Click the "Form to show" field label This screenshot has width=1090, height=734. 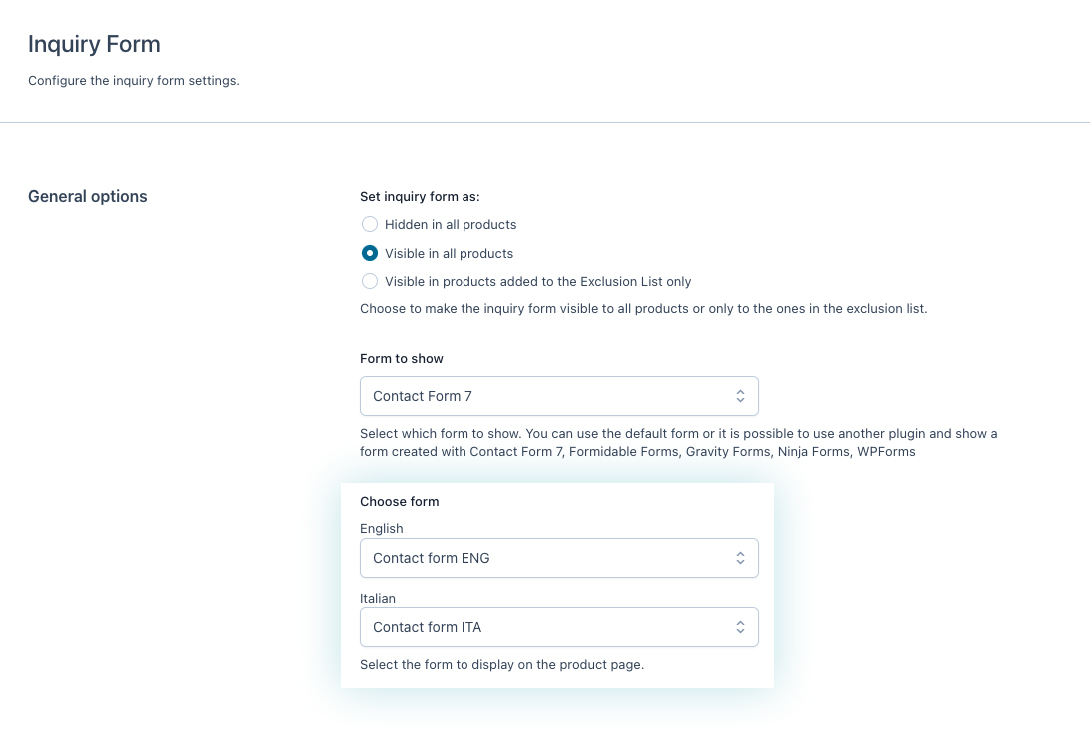(x=401, y=358)
